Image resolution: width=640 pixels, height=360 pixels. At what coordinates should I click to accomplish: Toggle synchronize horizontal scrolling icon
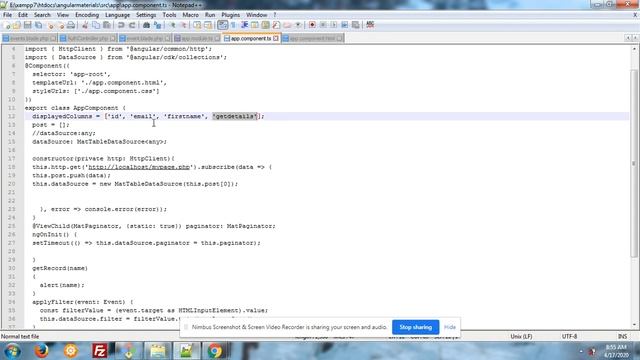point(208,25)
